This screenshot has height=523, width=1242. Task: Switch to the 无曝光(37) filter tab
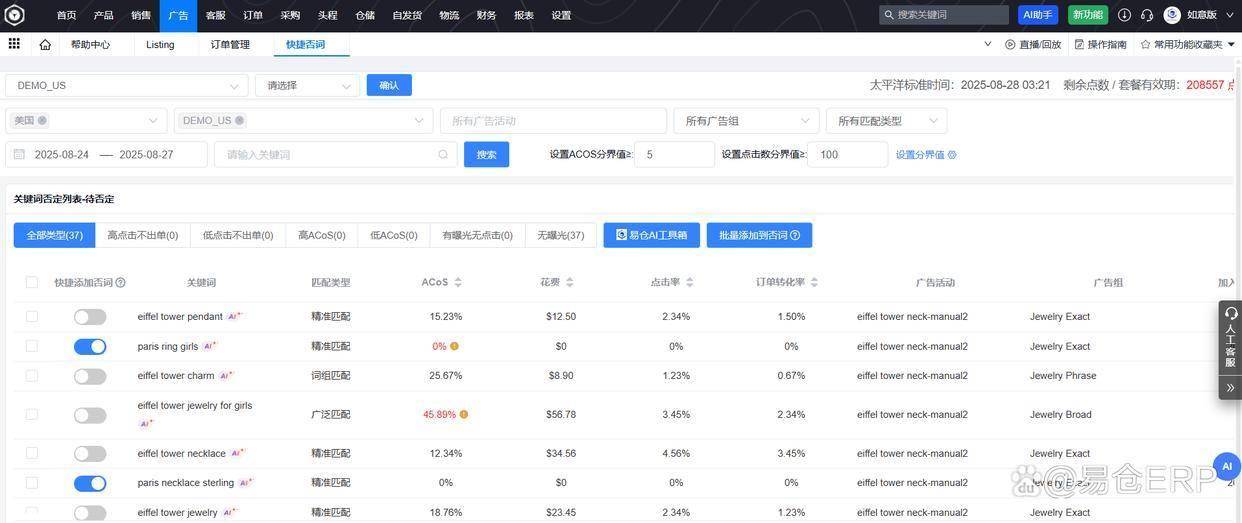point(560,235)
